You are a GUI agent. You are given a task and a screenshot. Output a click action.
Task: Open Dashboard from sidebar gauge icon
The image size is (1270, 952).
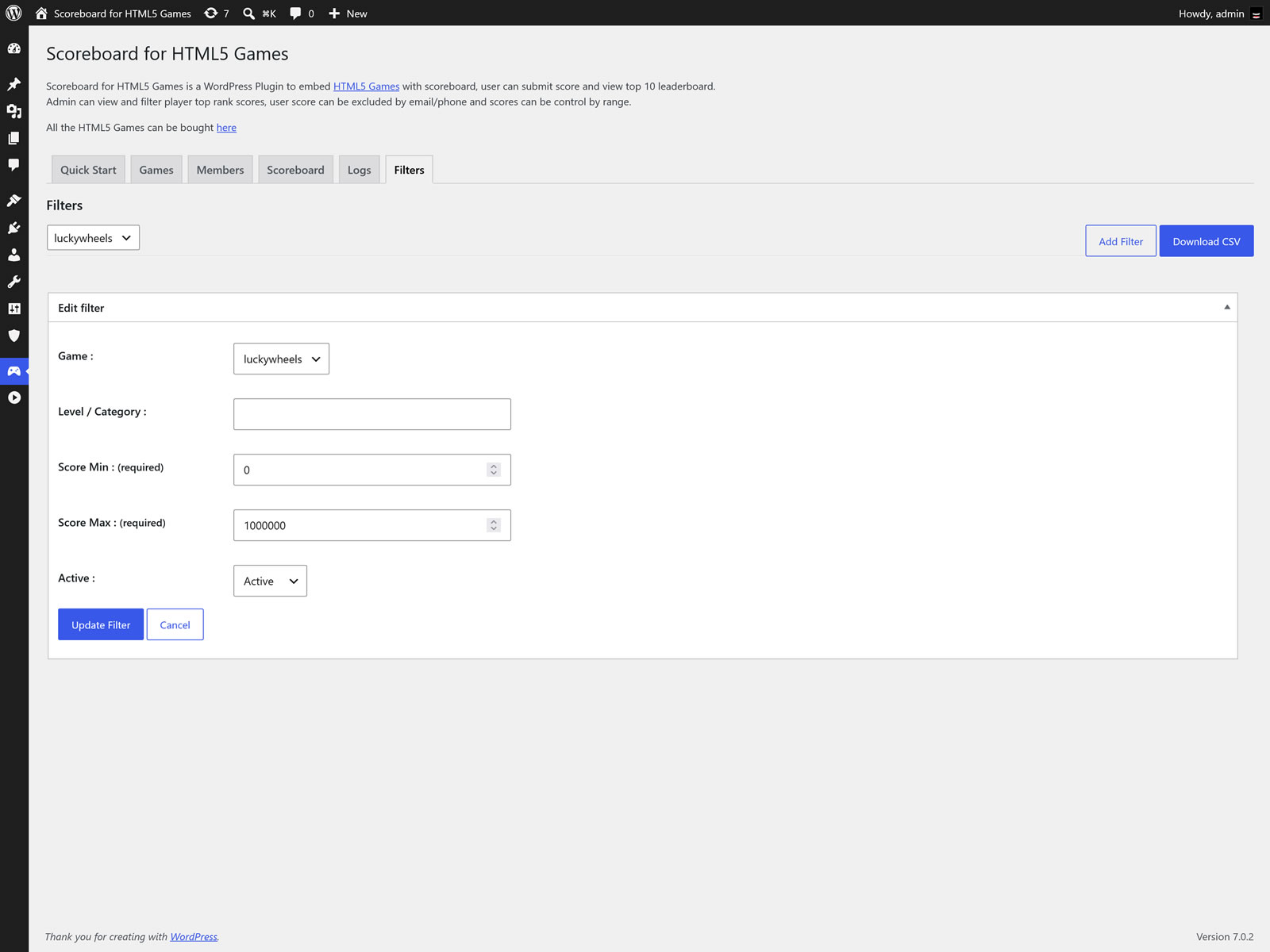pyautogui.click(x=13, y=48)
